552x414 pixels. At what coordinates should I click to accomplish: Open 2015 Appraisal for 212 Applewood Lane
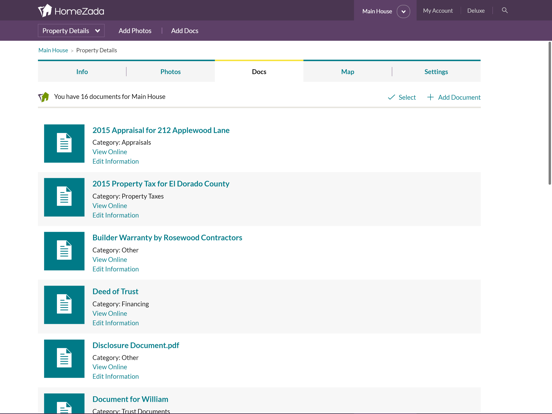tap(161, 130)
